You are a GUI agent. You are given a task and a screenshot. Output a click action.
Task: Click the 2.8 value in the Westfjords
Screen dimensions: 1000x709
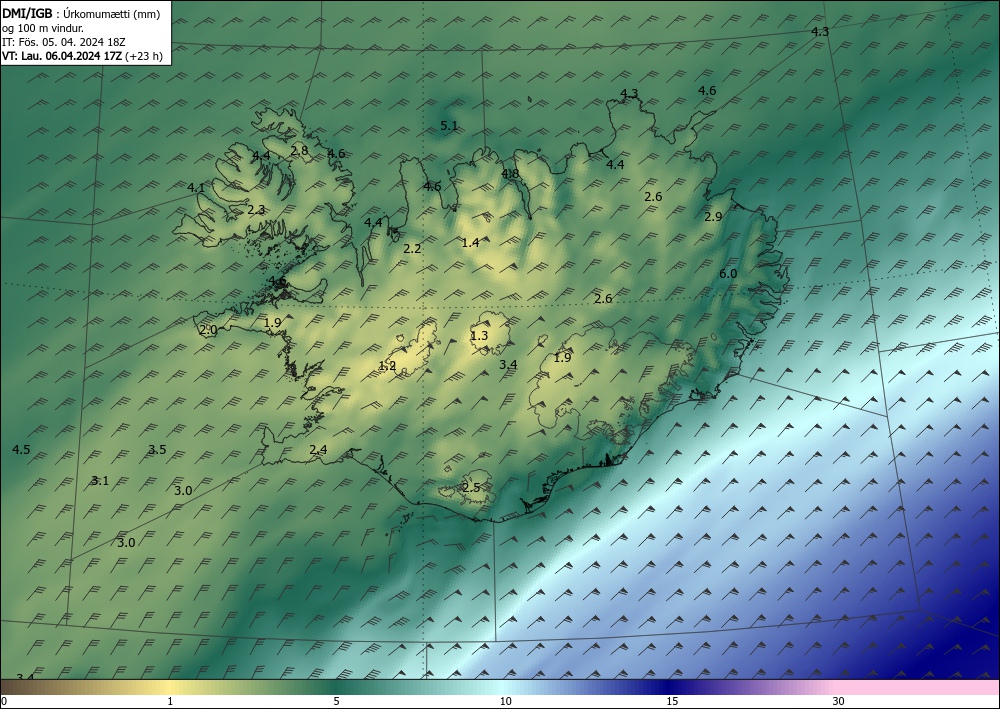pos(299,150)
